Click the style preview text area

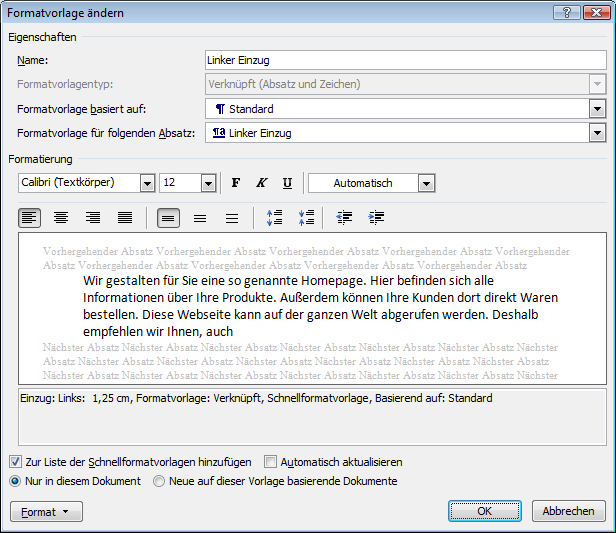click(x=312, y=308)
